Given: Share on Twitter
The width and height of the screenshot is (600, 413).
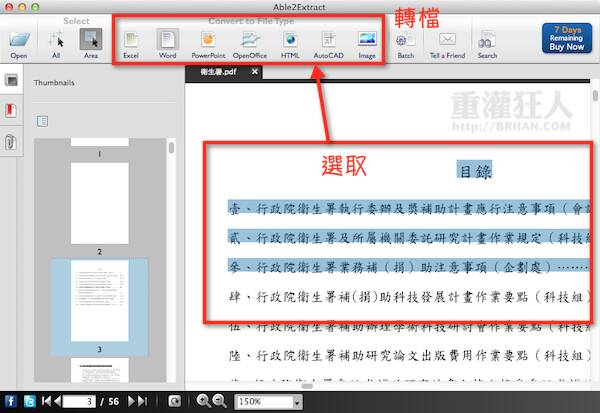Looking at the screenshot, I should tap(29, 402).
